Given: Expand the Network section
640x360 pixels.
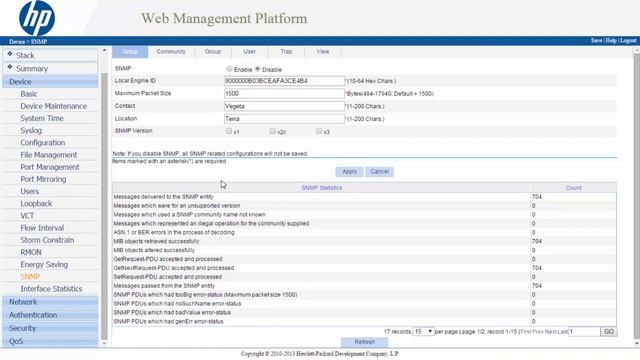Looking at the screenshot, I should [50, 302].
